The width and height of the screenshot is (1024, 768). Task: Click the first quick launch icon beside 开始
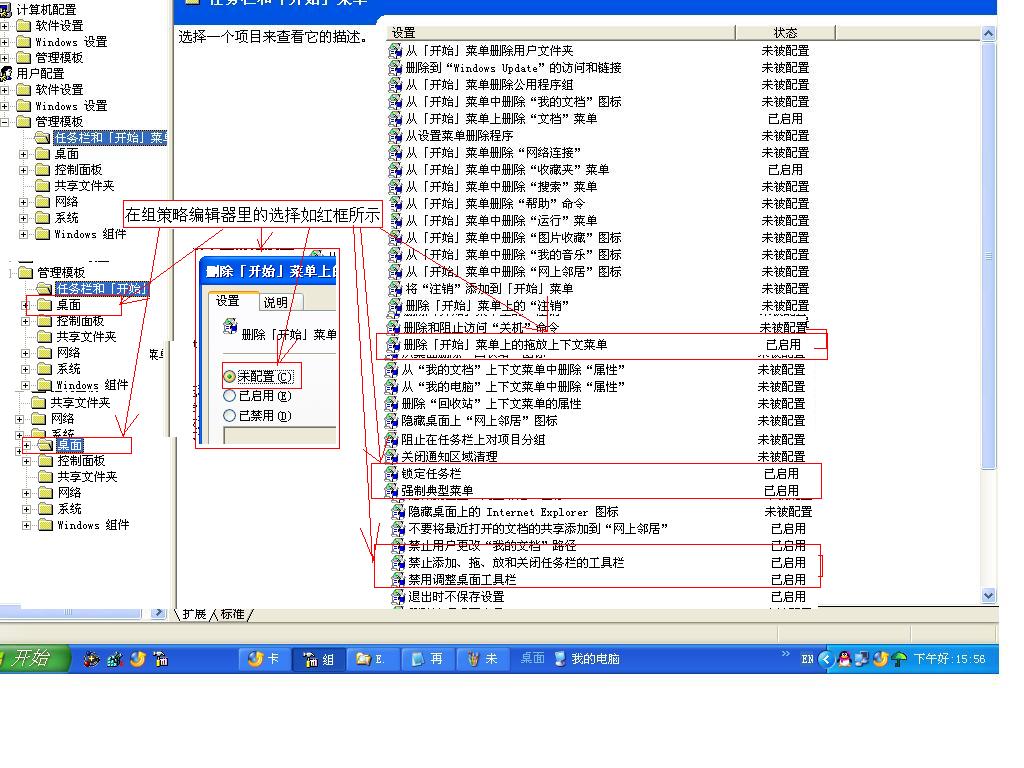click(x=91, y=659)
